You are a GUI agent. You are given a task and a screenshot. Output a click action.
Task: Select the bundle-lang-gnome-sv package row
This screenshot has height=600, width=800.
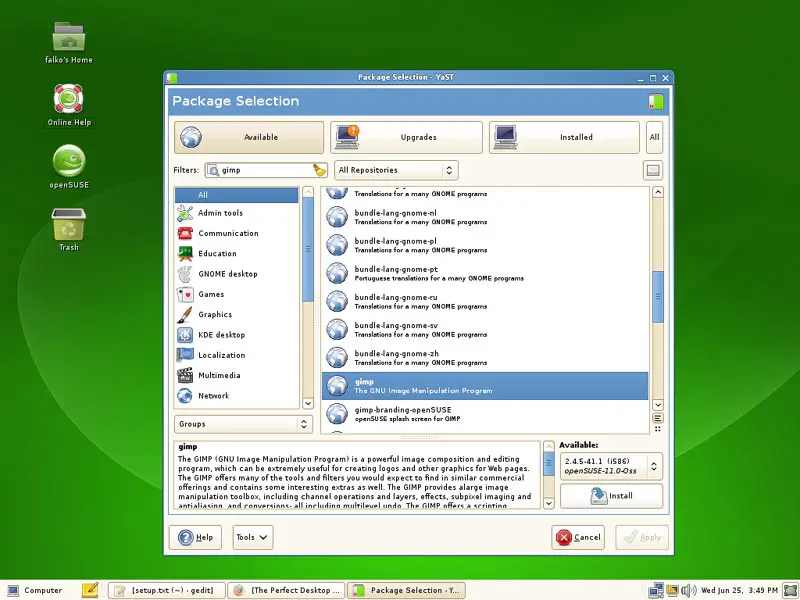tap(485, 330)
